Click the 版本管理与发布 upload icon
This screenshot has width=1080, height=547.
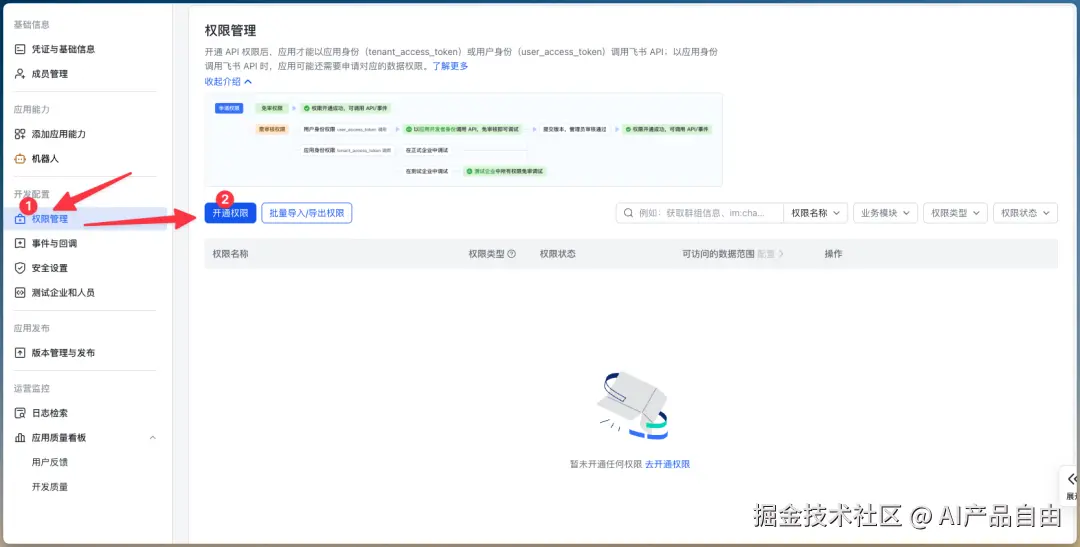20,353
